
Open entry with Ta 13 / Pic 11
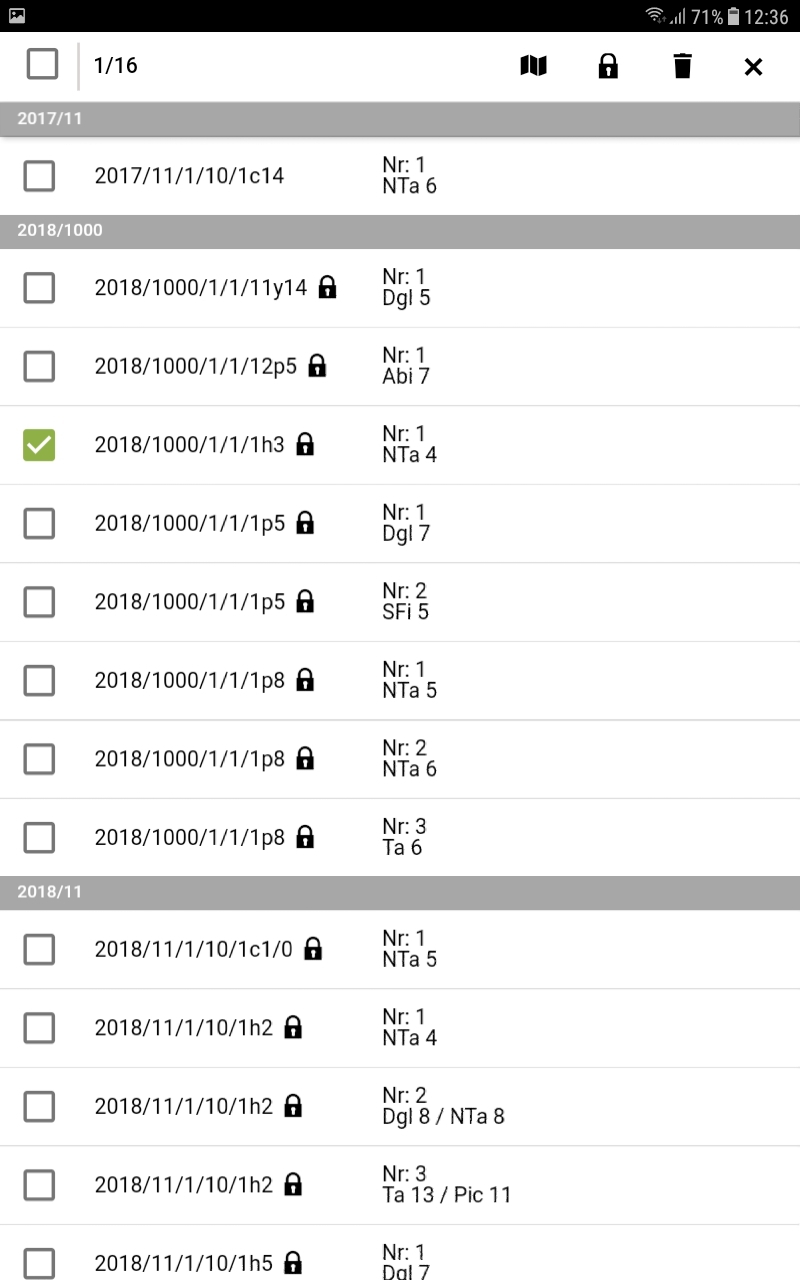[446, 1184]
